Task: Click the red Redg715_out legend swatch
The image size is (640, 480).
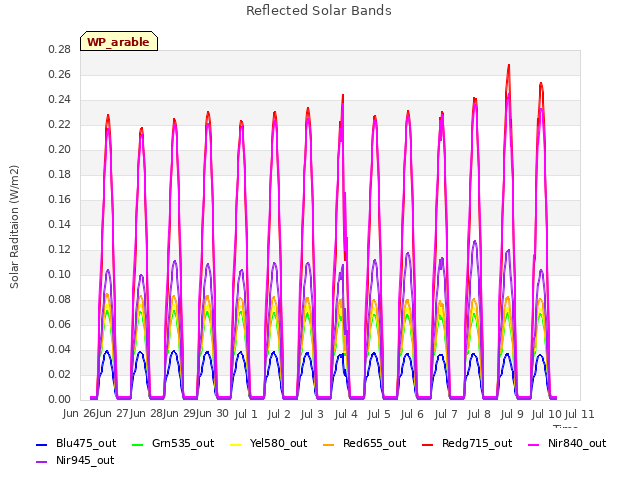Action: pos(427,444)
